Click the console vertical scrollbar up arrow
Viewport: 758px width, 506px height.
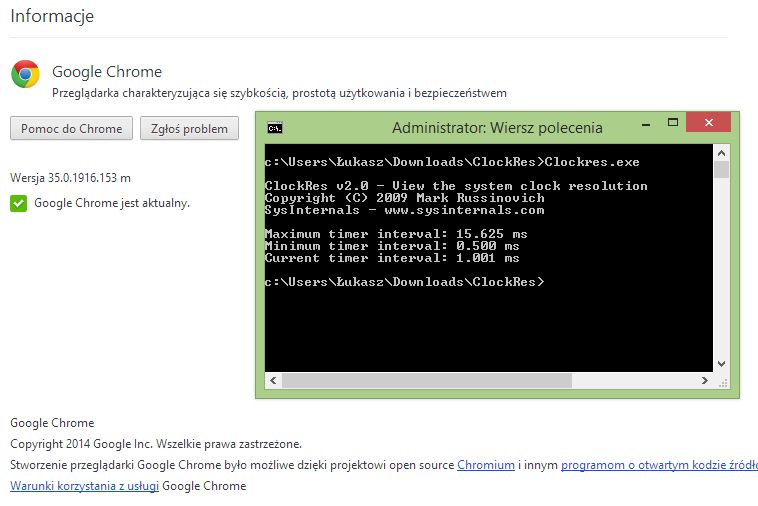(721, 151)
